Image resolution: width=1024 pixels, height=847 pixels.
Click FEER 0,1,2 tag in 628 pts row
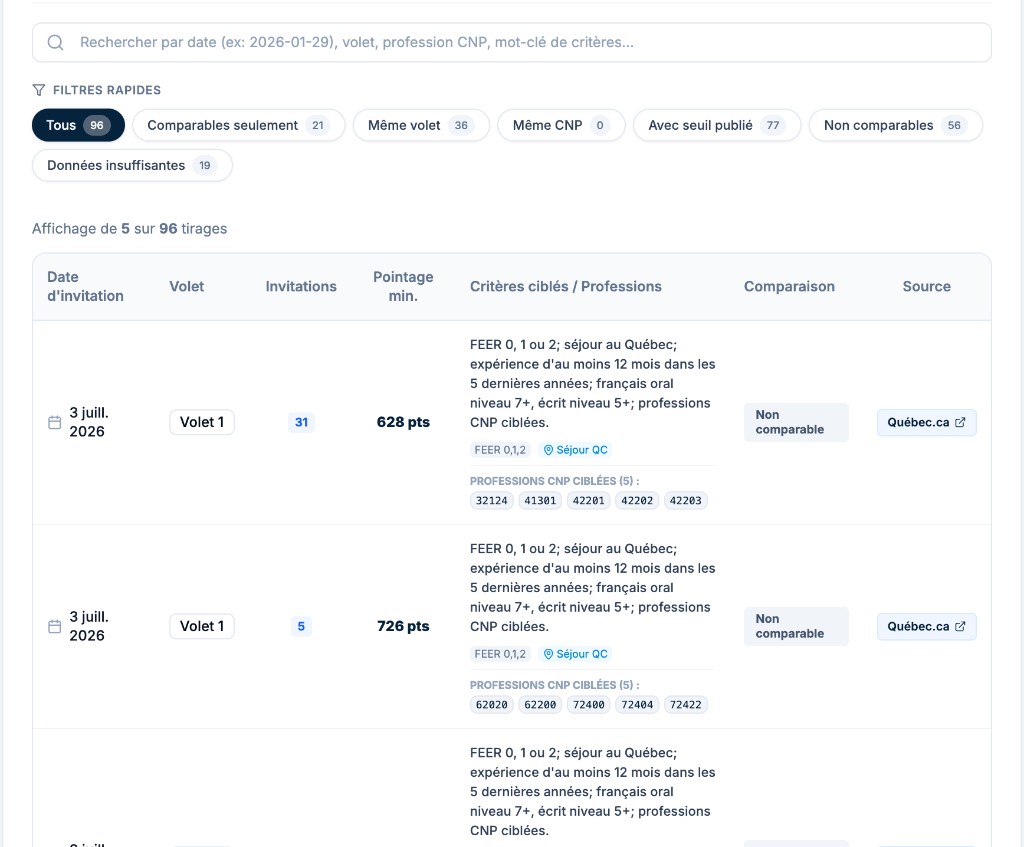coord(500,449)
